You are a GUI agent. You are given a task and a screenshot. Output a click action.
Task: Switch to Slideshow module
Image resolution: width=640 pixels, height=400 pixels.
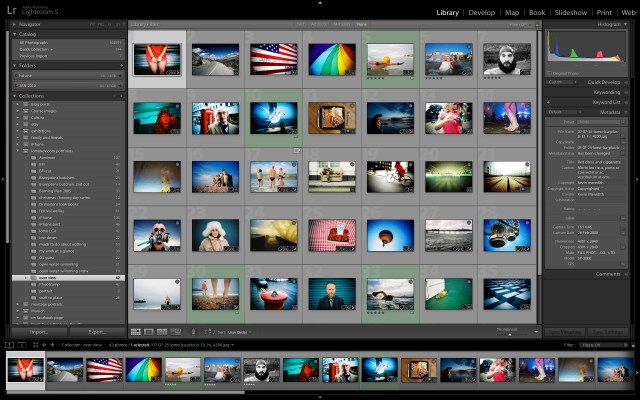click(571, 13)
